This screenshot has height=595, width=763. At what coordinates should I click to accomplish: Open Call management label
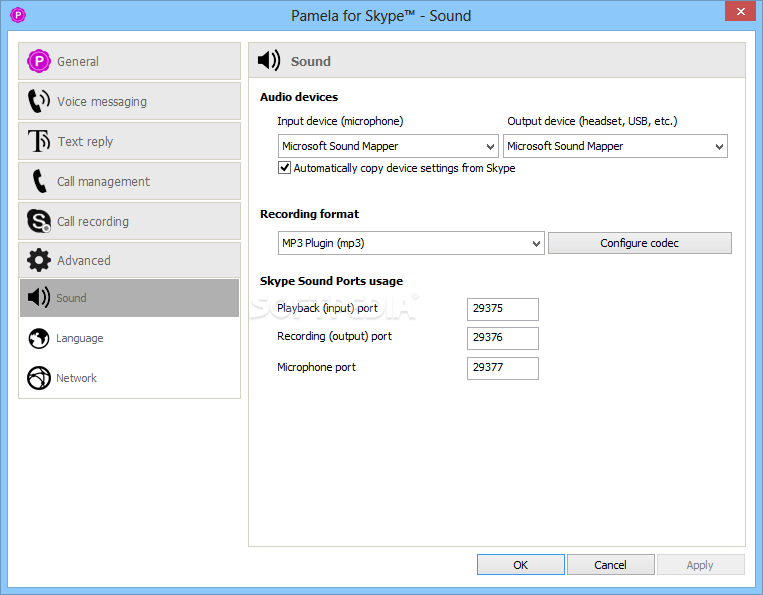click(x=103, y=181)
